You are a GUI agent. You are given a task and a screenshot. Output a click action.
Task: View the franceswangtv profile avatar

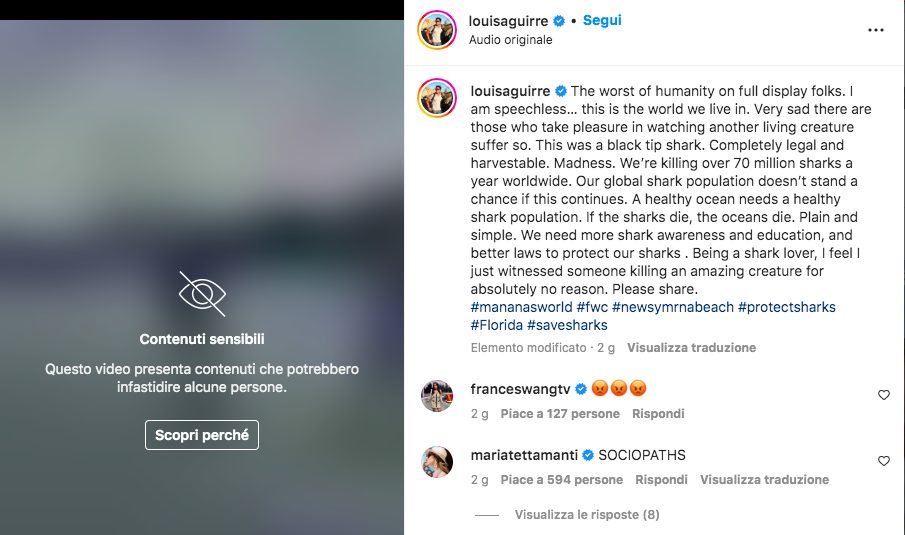pyautogui.click(x=438, y=396)
